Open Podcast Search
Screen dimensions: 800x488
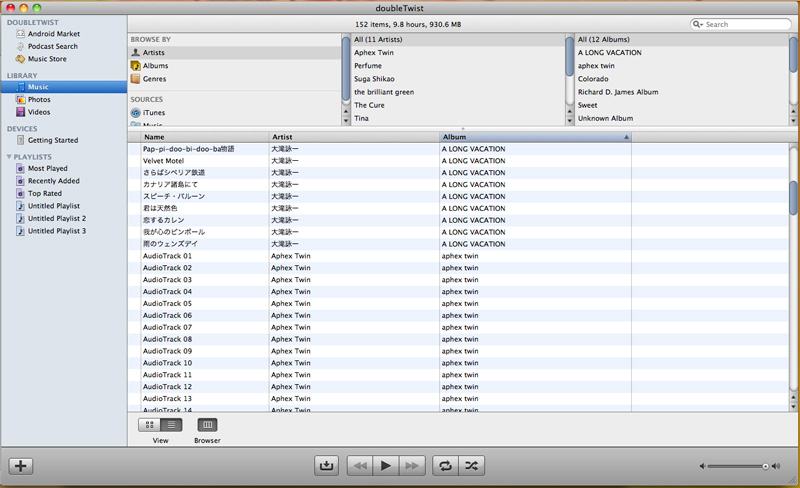52,46
